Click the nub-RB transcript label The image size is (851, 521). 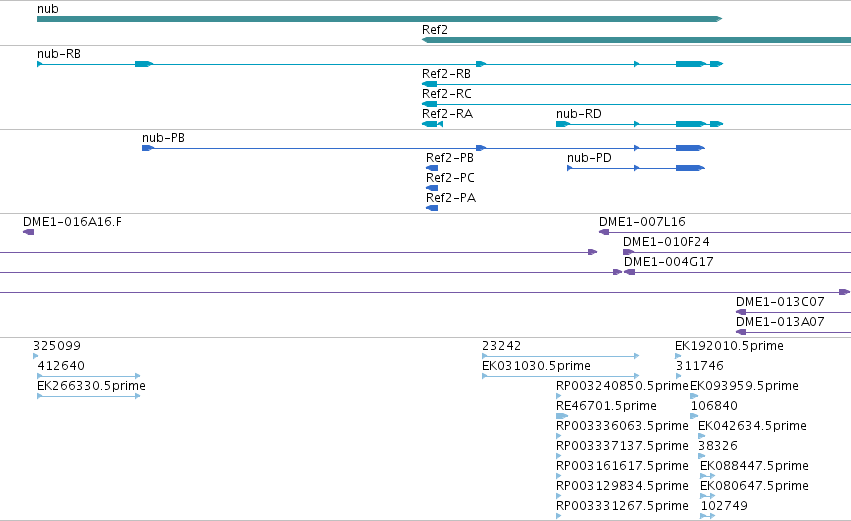click(59, 54)
